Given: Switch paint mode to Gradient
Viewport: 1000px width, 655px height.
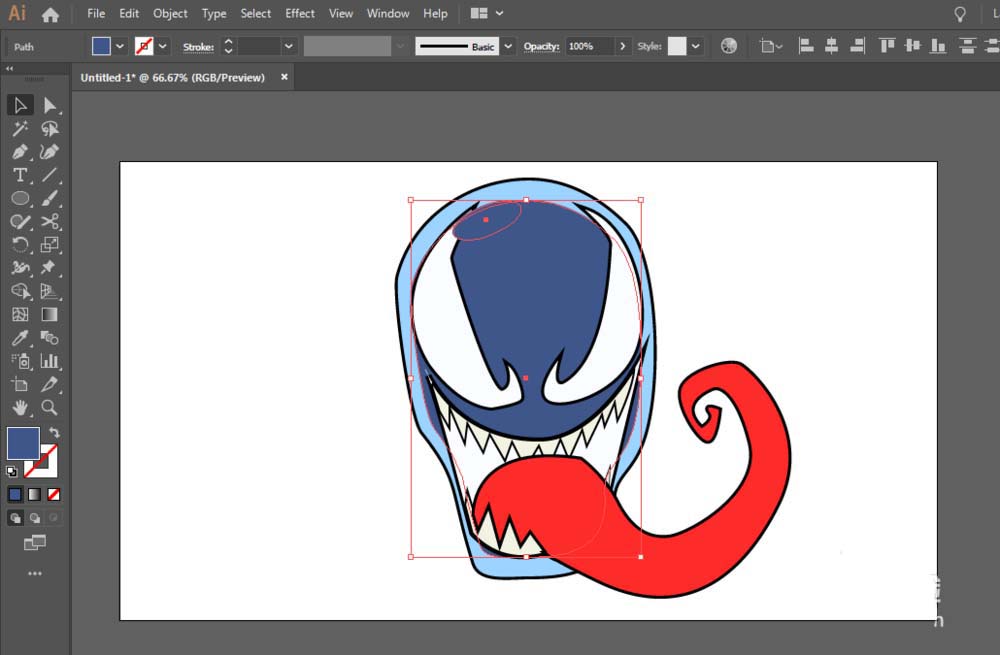Looking at the screenshot, I should (x=35, y=494).
